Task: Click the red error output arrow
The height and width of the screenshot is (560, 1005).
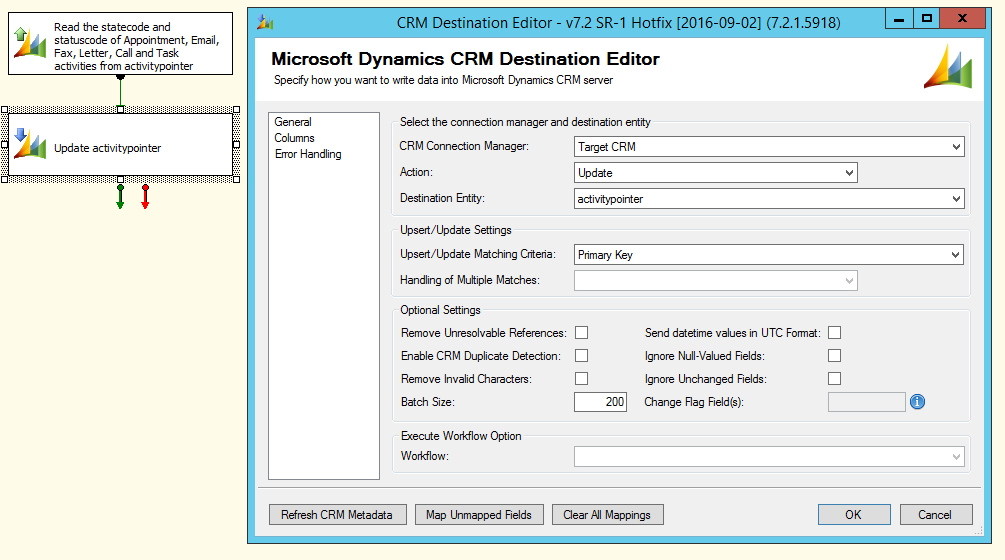Action: point(145,197)
